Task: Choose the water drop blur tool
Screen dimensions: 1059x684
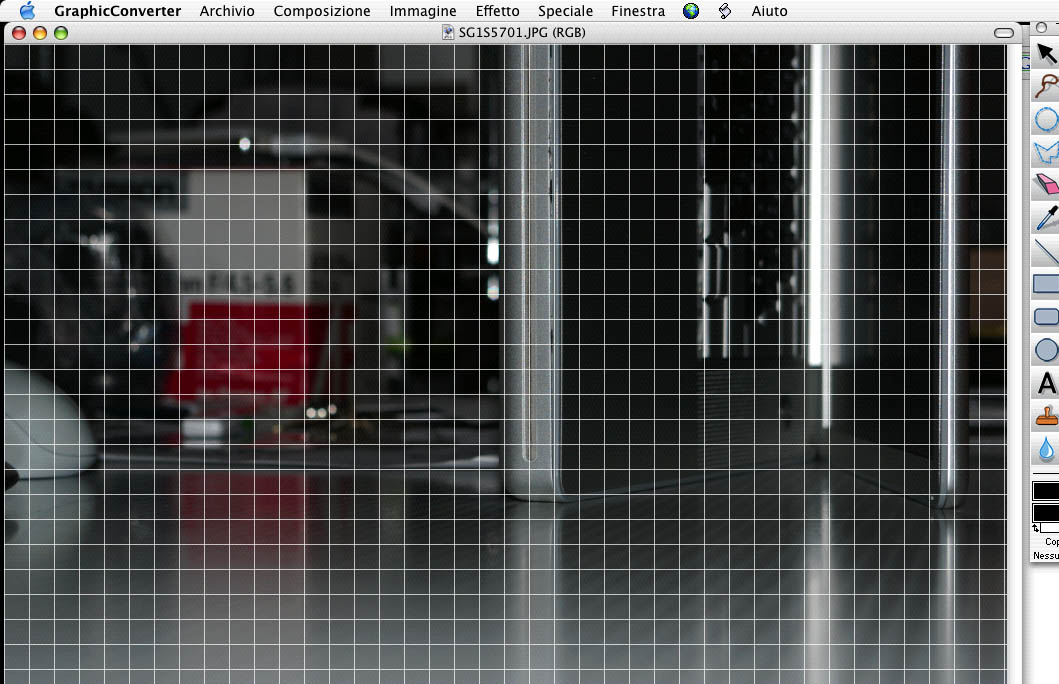Action: pyautogui.click(x=1046, y=448)
